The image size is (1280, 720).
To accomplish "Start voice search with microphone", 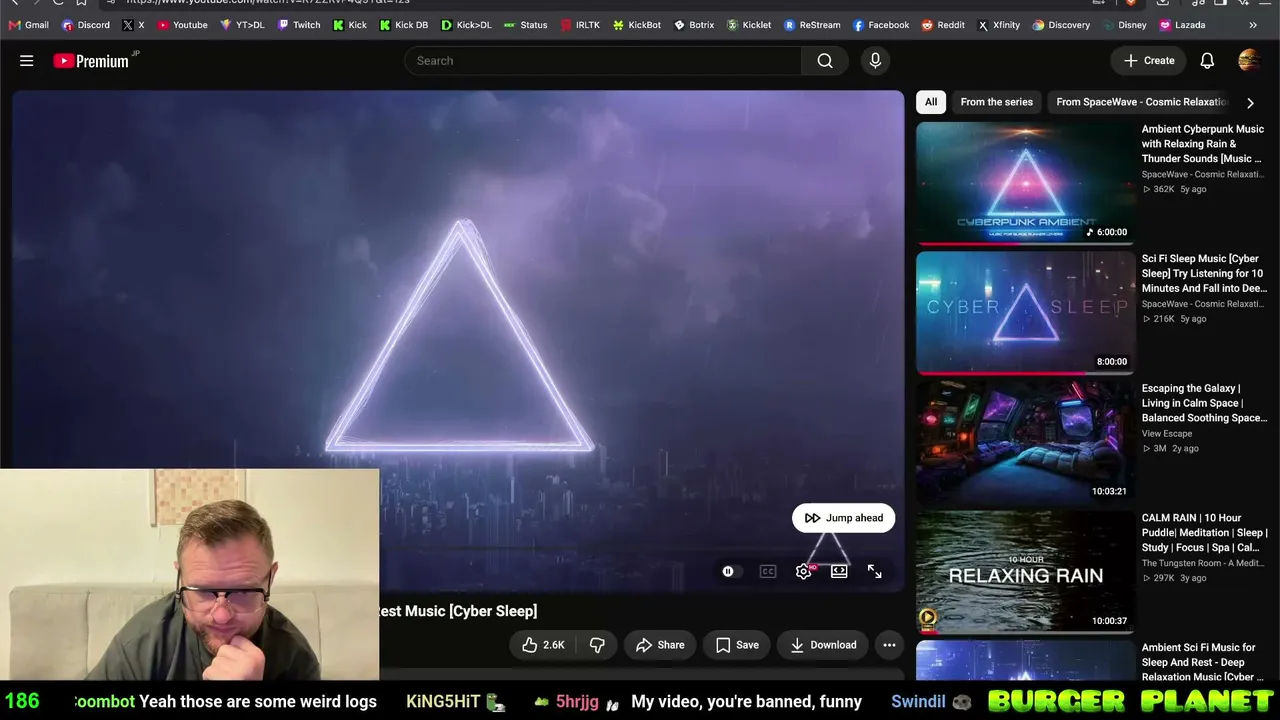I will point(875,61).
